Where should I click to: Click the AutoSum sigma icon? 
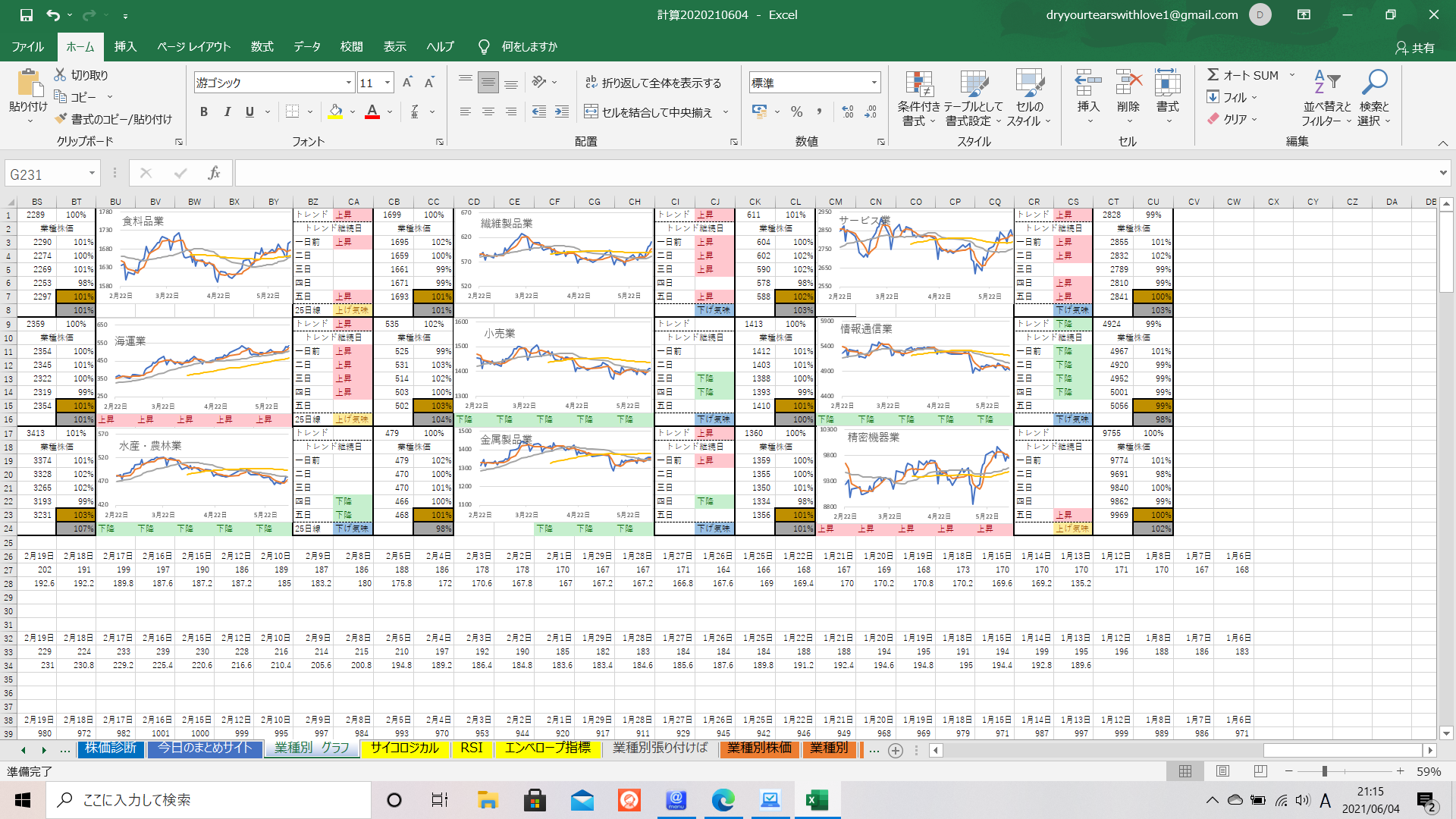[1213, 75]
